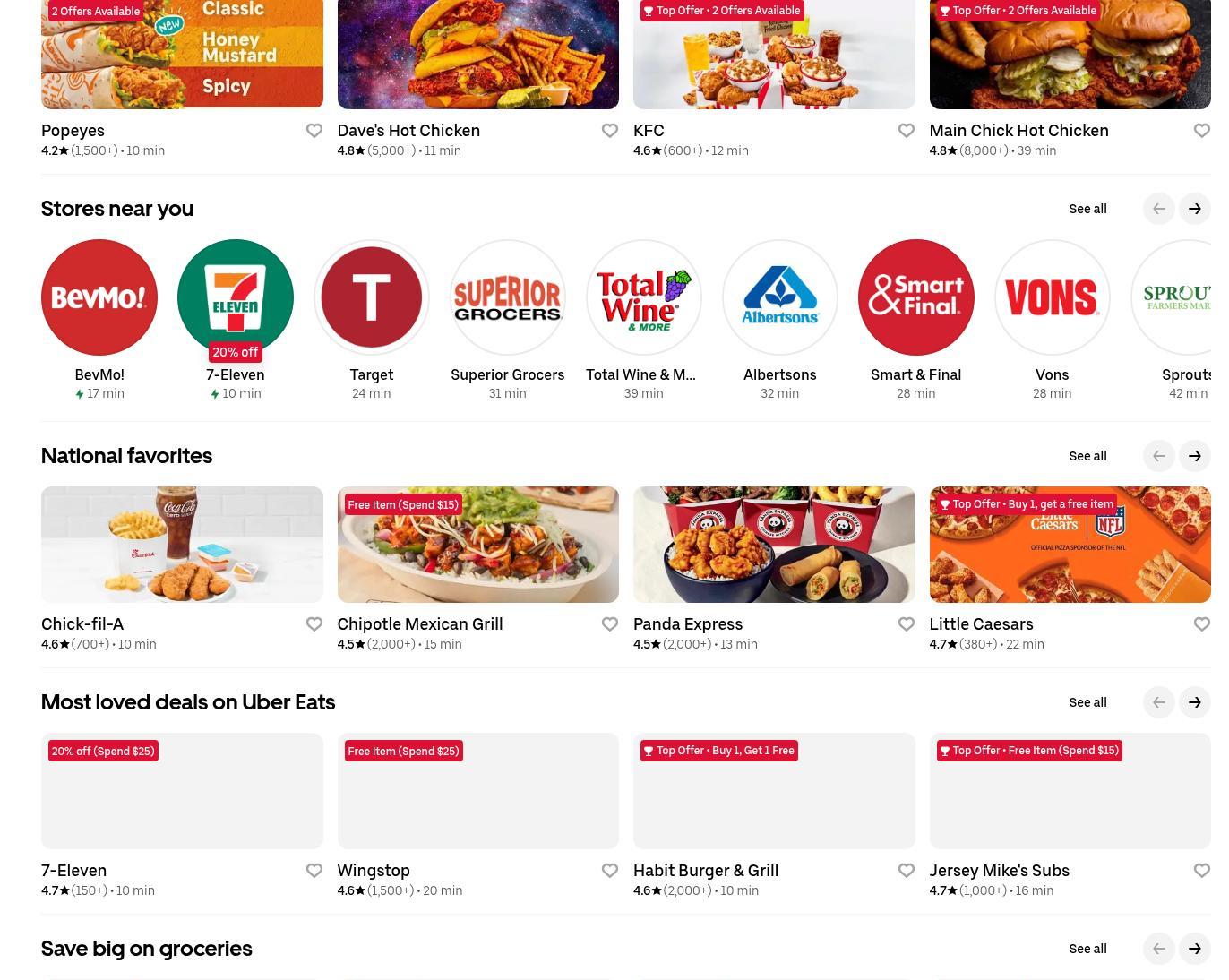Select the Target store icon

tap(372, 297)
